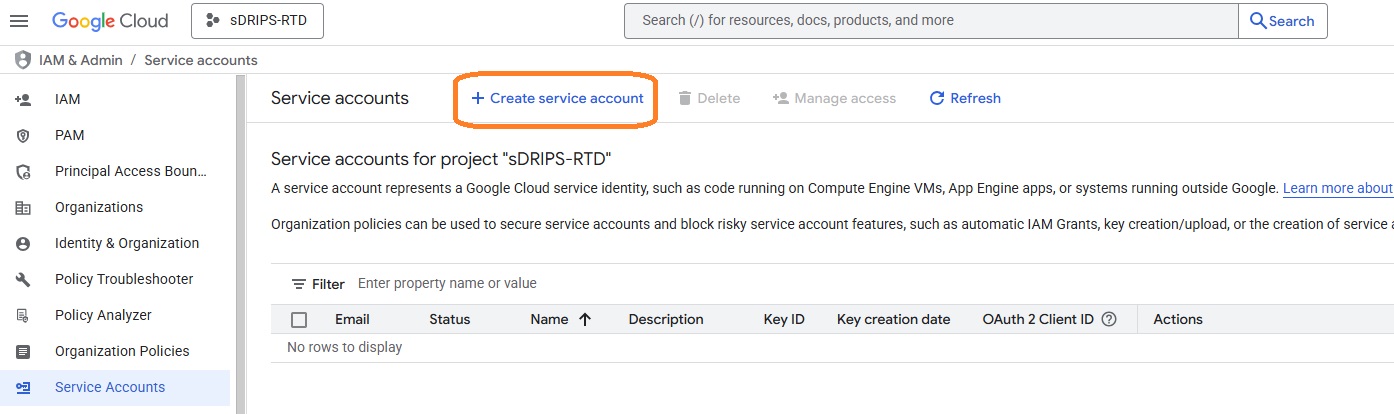
Task: Click the Google Cloud logo
Action: click(x=110, y=21)
